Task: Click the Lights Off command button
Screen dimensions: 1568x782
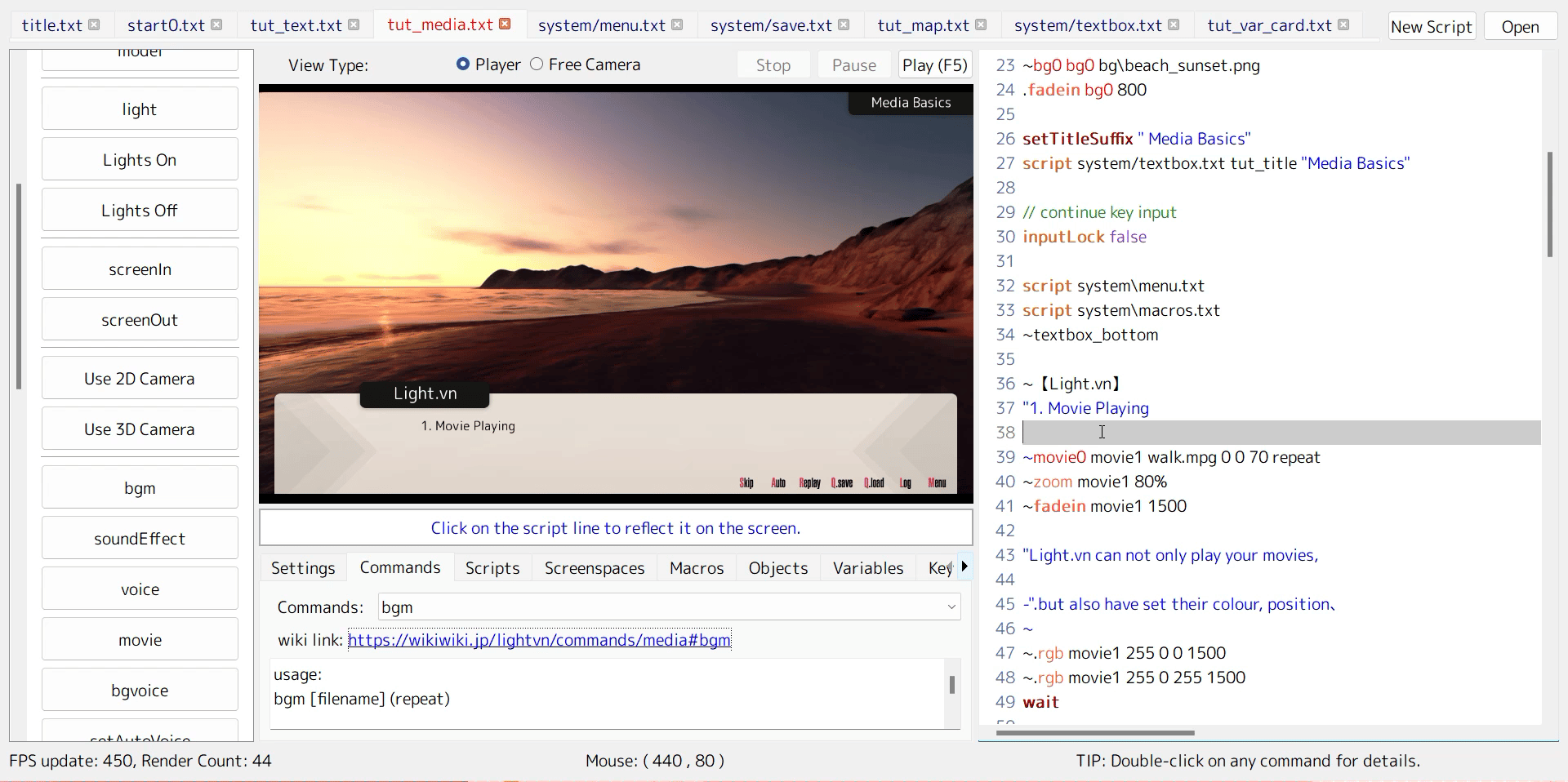Action: 140,210
